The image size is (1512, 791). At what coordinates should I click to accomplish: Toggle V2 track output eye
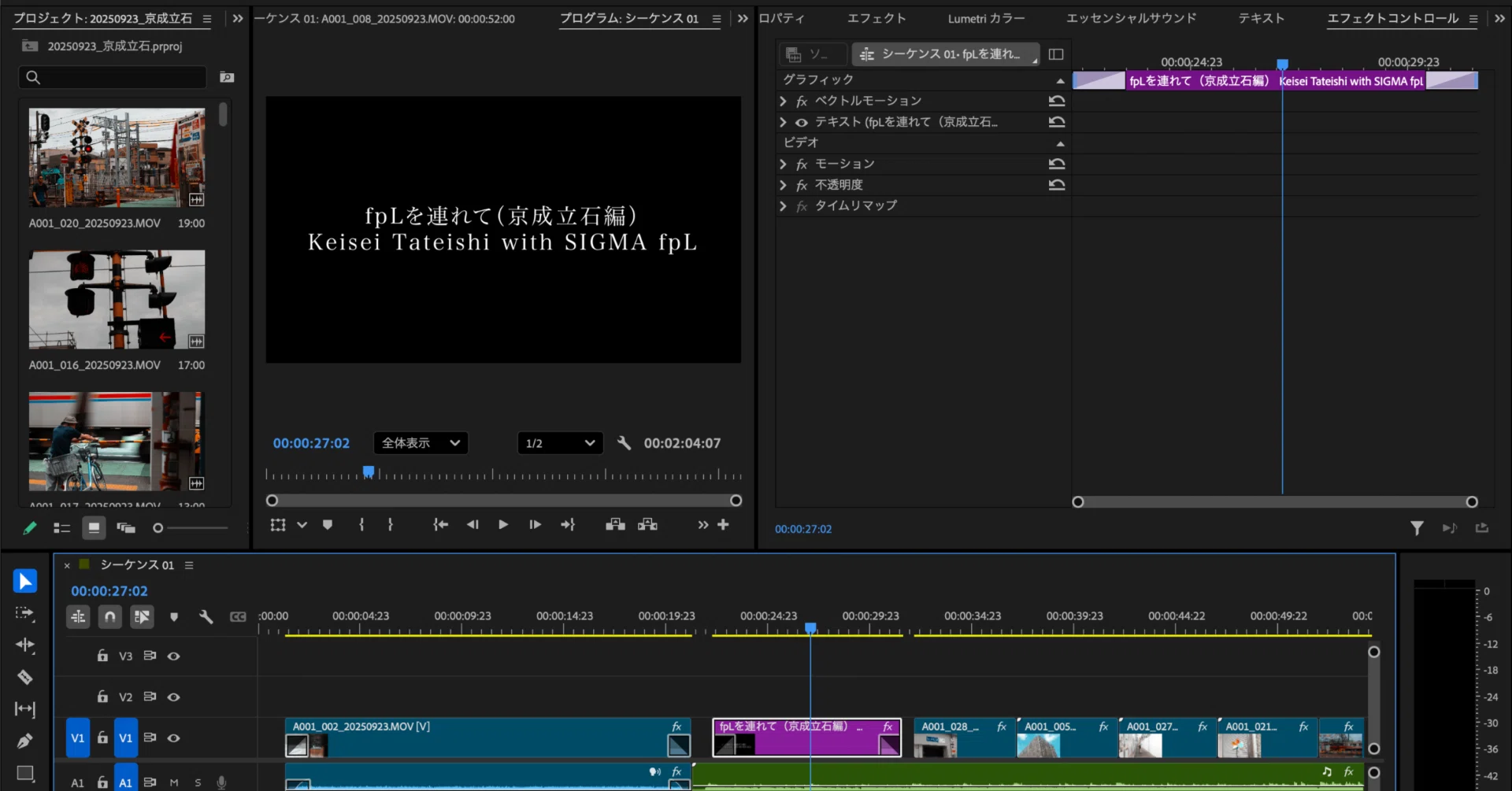coord(173,697)
